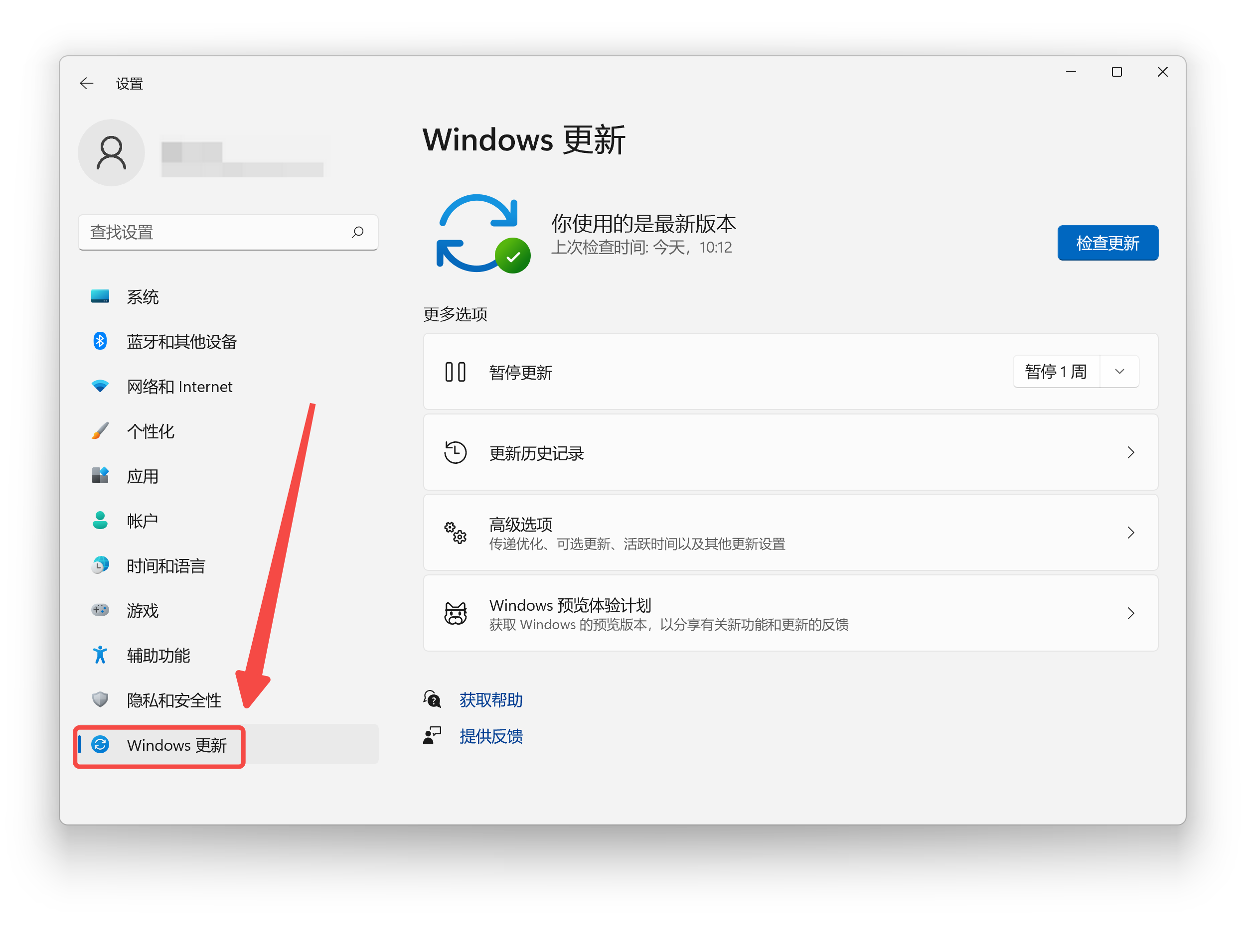Image resolution: width=1253 pixels, height=952 pixels.
Task: Go to 个性化 settings
Action: coord(228,431)
